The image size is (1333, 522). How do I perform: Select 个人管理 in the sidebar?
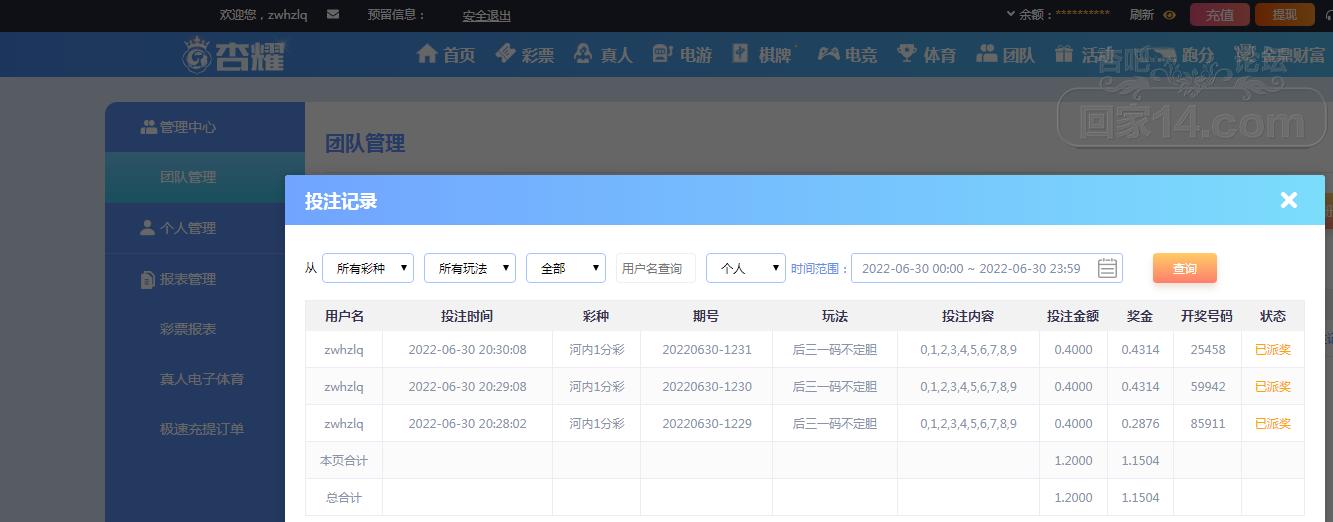click(x=187, y=228)
